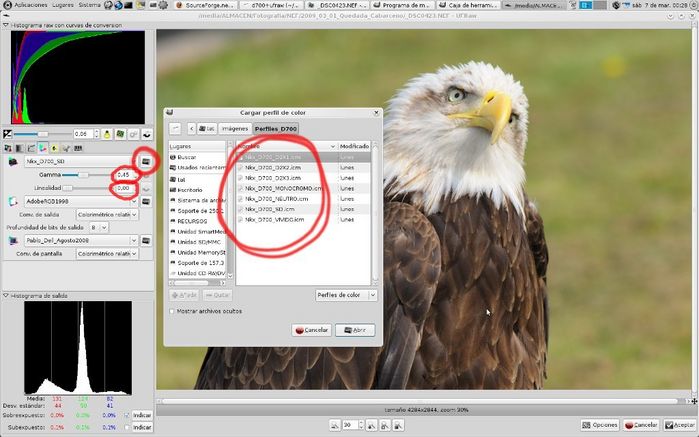Click the exposure compensation slider
699x437 pixels.
43,134
